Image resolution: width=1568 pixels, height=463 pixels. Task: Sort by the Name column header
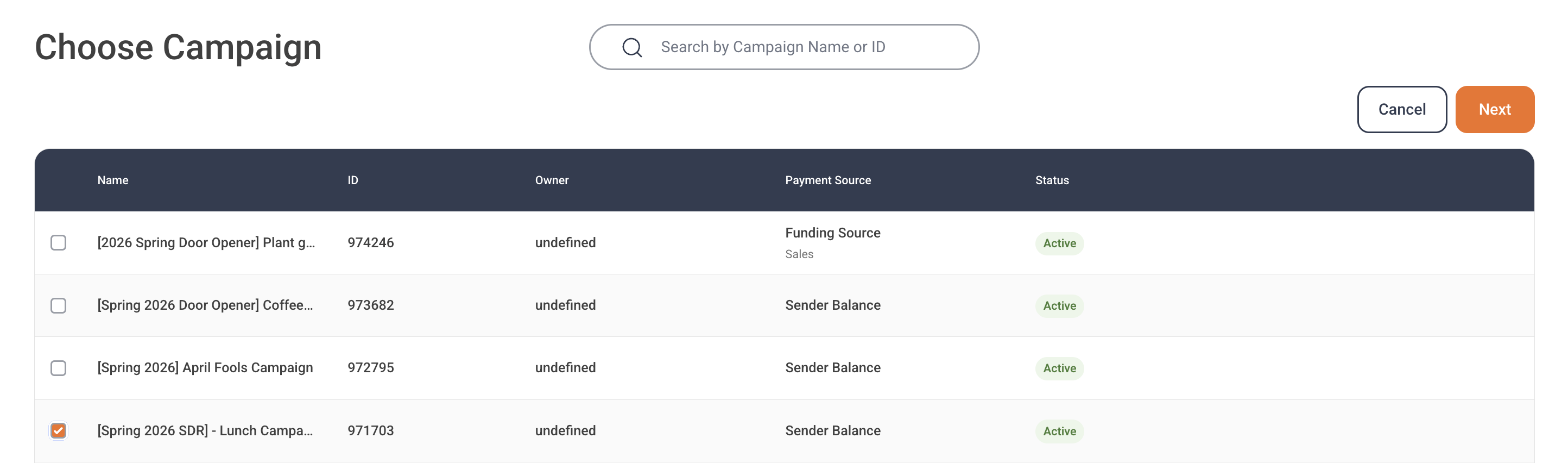tap(112, 180)
